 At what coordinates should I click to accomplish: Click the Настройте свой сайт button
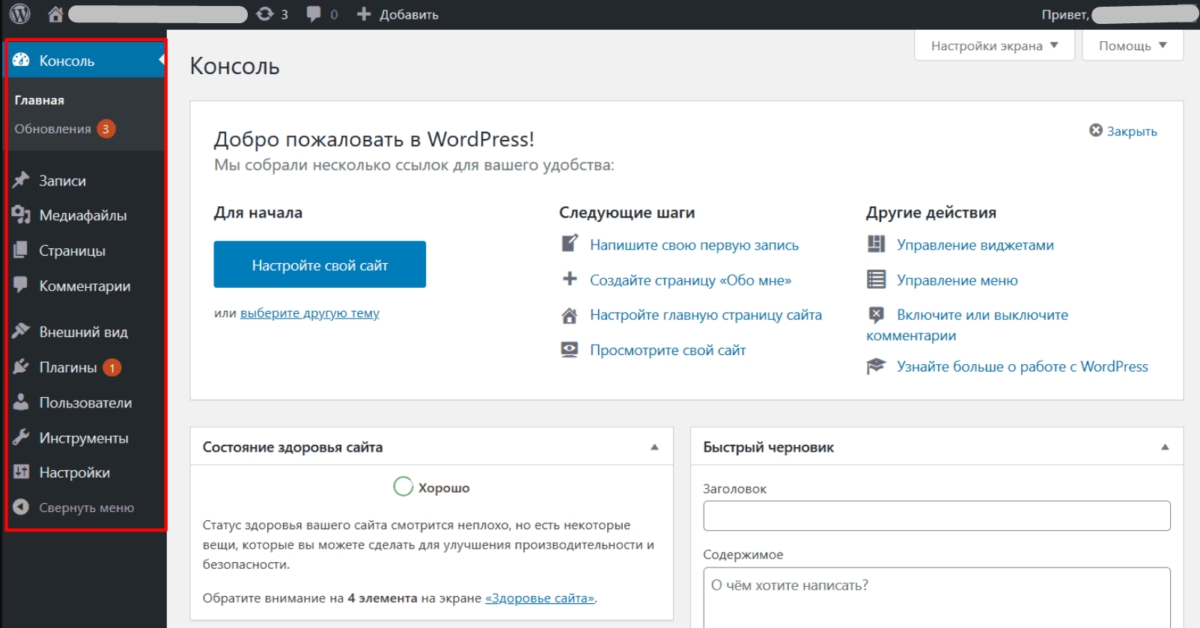[320, 265]
